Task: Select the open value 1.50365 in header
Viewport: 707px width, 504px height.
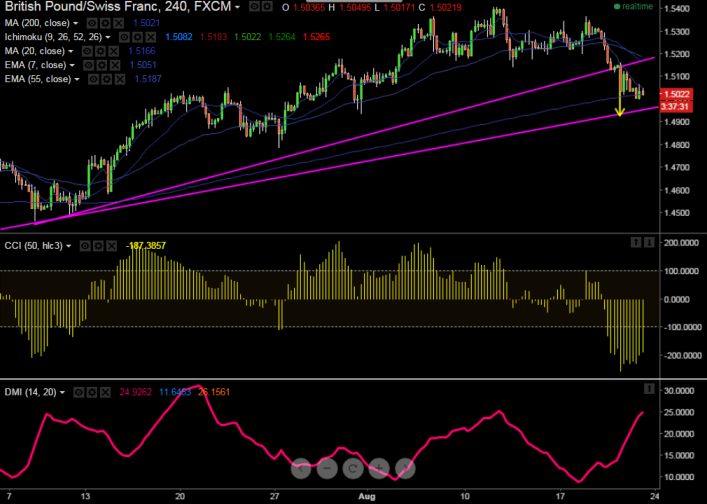Action: pos(309,7)
